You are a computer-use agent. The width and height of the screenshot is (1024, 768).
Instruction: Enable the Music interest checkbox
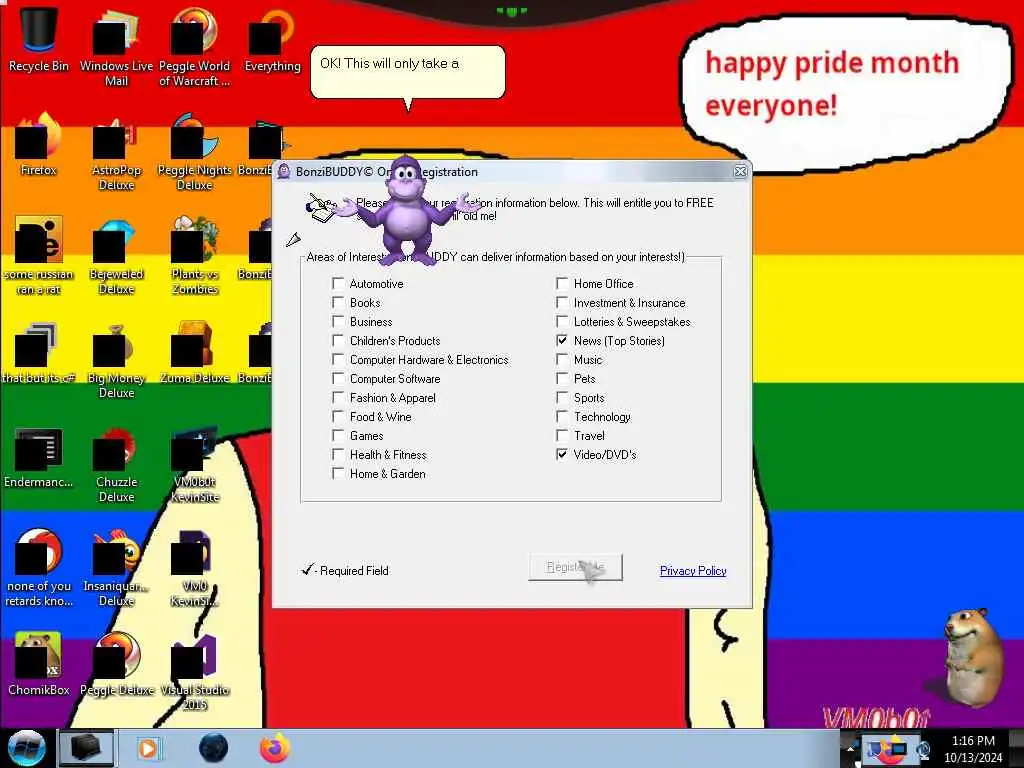562,359
